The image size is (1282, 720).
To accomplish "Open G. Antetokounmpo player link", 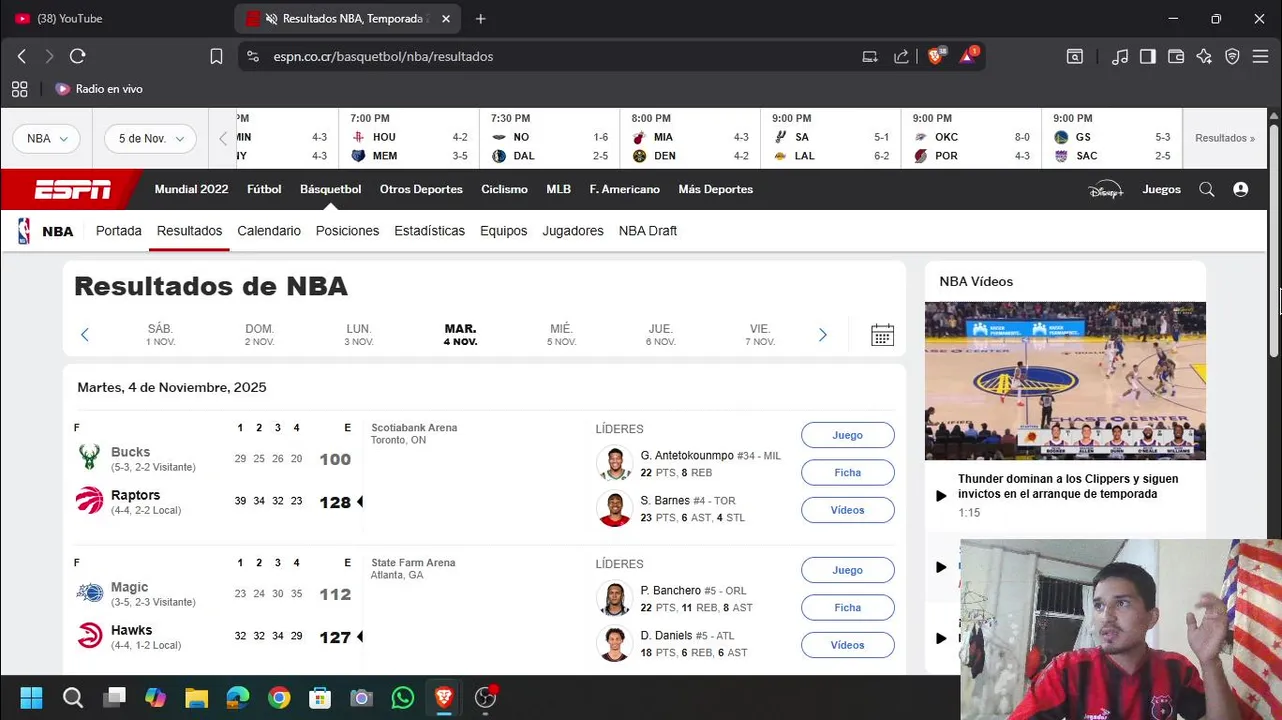I will tap(687, 456).
